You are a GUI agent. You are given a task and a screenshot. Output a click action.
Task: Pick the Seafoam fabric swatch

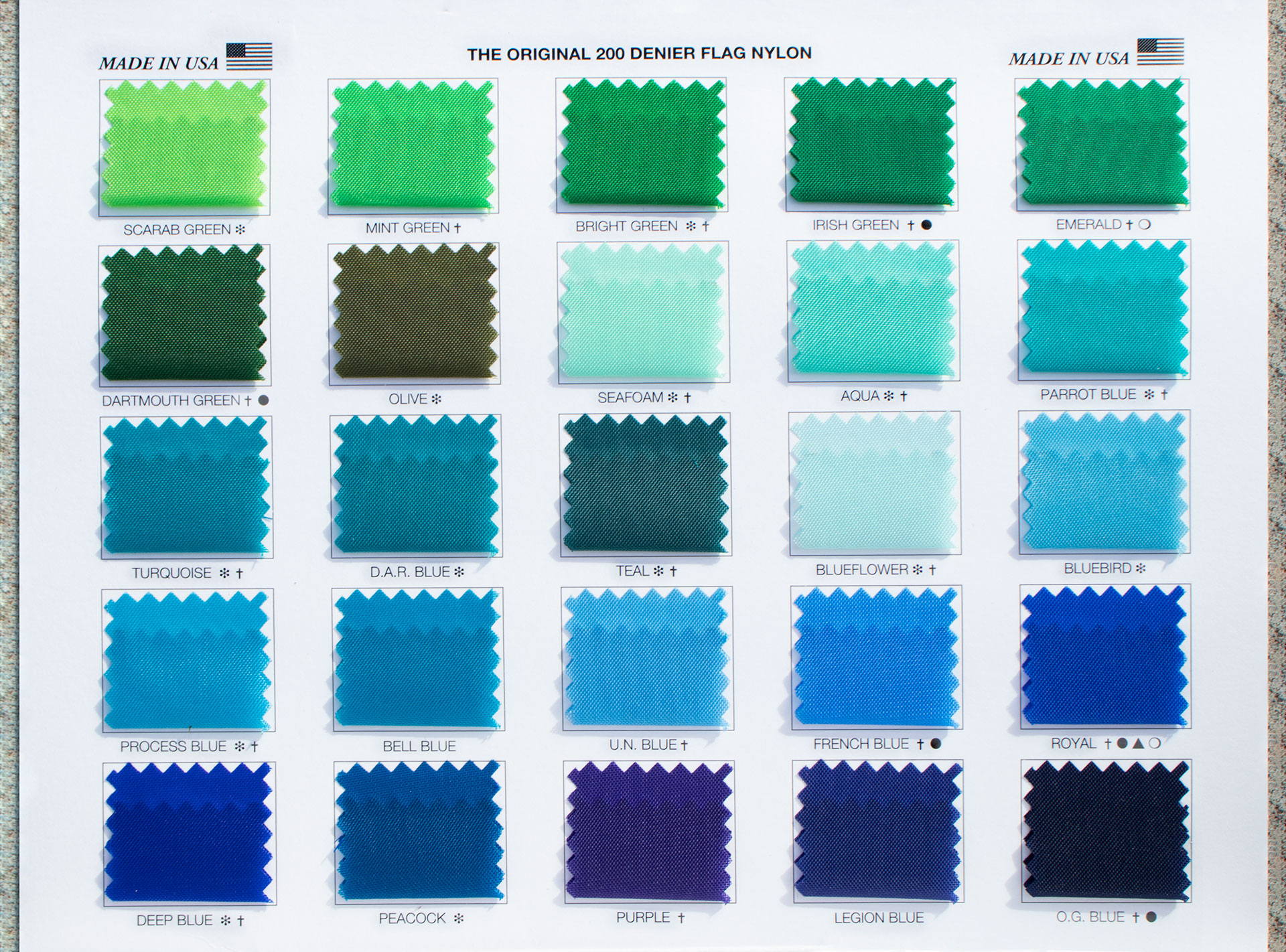[x=642, y=313]
